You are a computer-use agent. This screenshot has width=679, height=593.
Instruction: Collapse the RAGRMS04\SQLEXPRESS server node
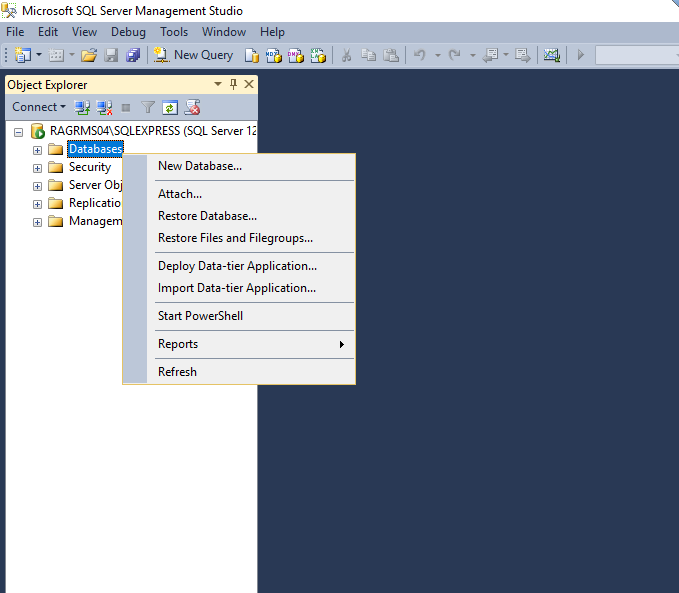(18, 132)
